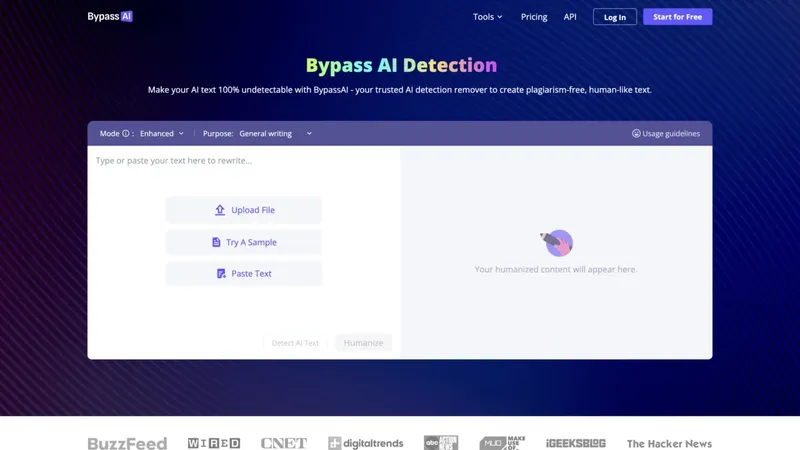Screen dimensions: 800x450
Task: Click the BuzzFeed logo
Action: pos(127,443)
